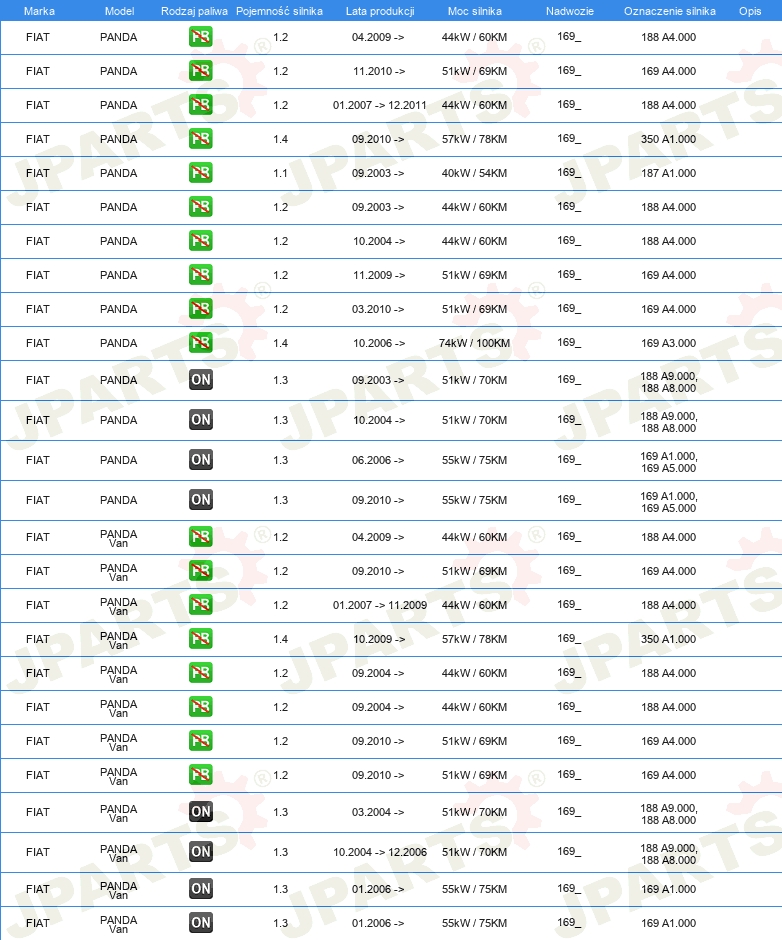Click petrol icon in 74kW / 100KM row
The image size is (782, 940).
tap(200, 343)
